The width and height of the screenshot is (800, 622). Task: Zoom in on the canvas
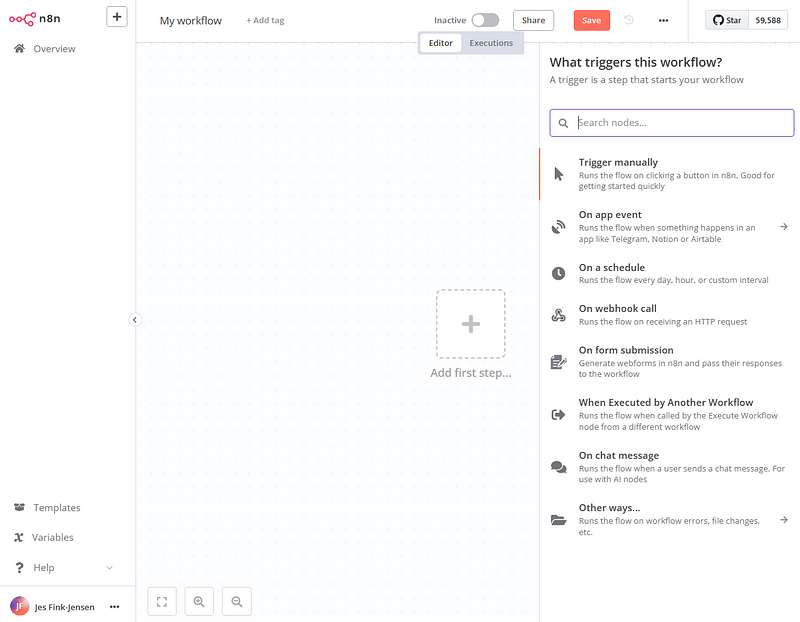(199, 602)
